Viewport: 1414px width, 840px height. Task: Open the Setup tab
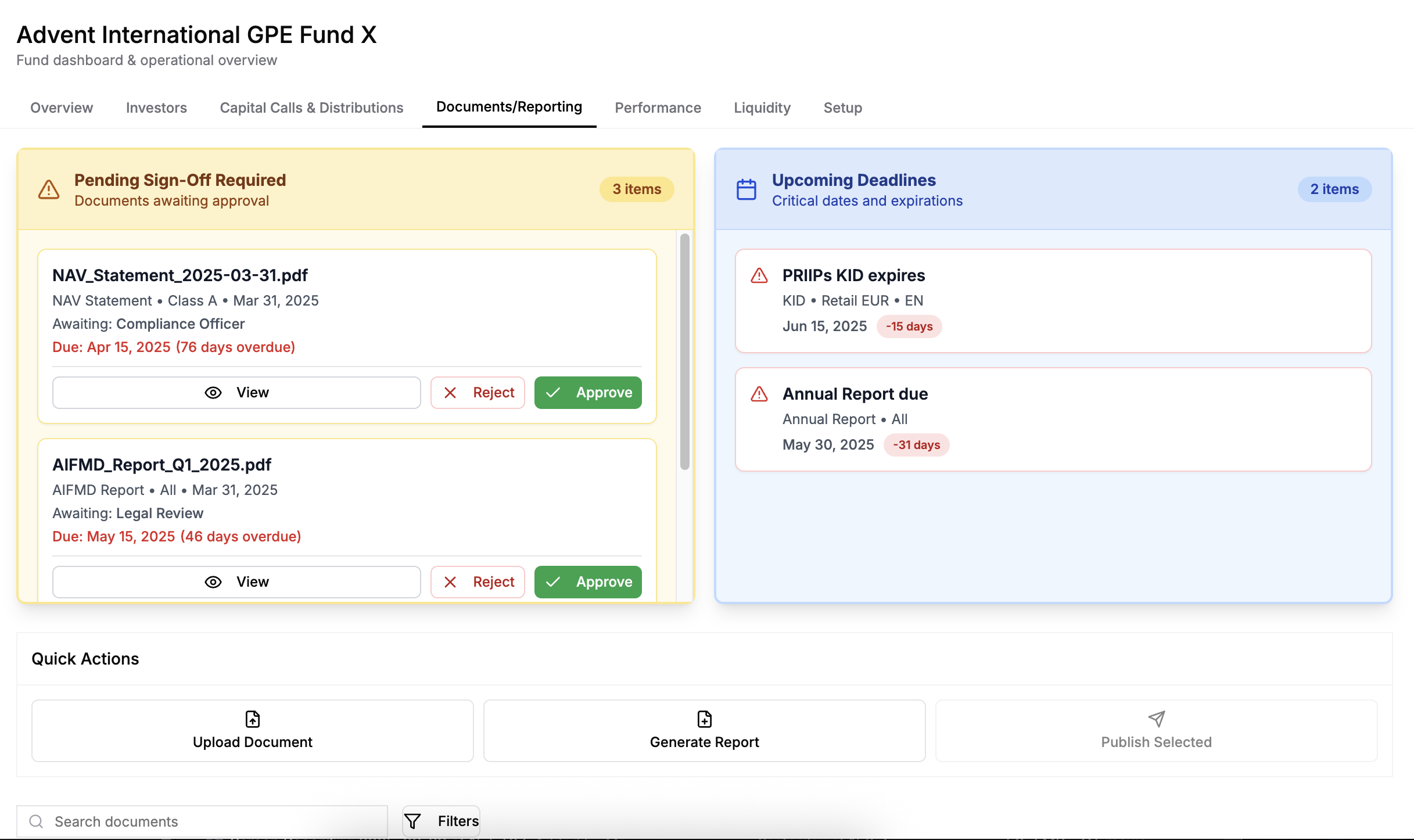842,107
